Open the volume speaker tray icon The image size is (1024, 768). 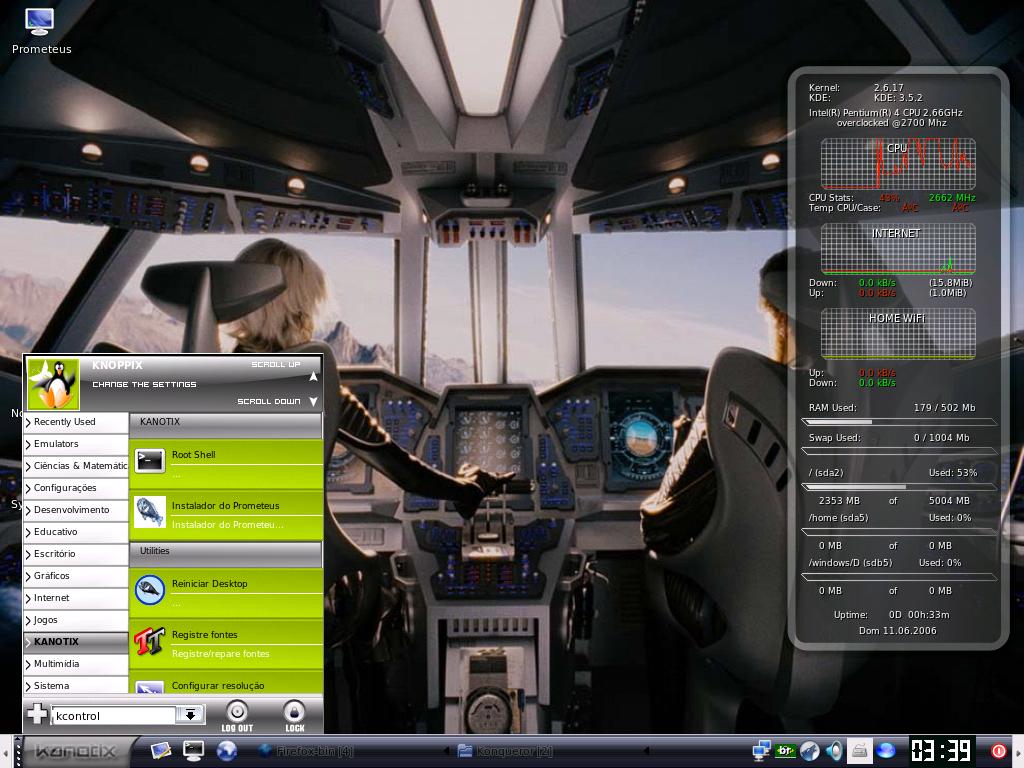(834, 752)
